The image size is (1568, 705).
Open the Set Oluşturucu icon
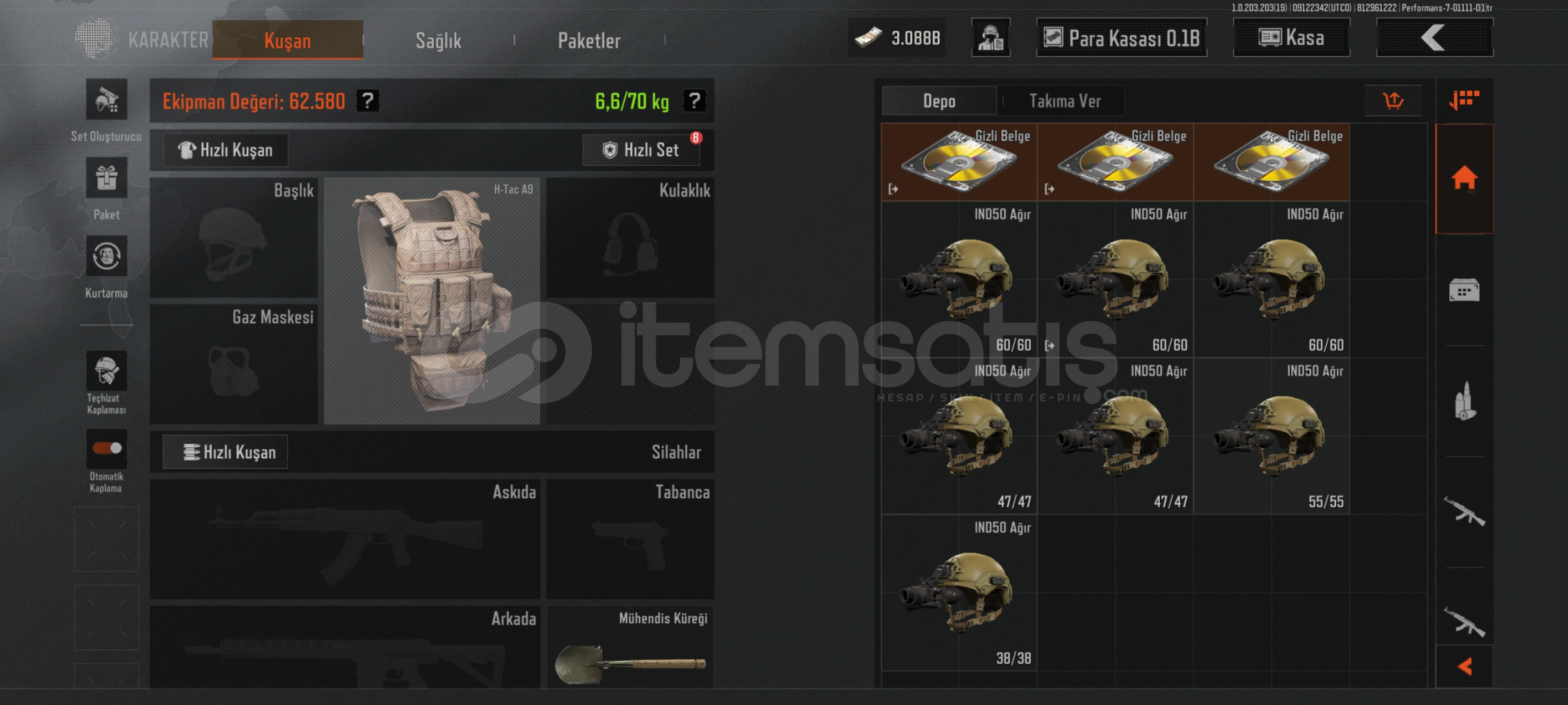click(x=106, y=100)
